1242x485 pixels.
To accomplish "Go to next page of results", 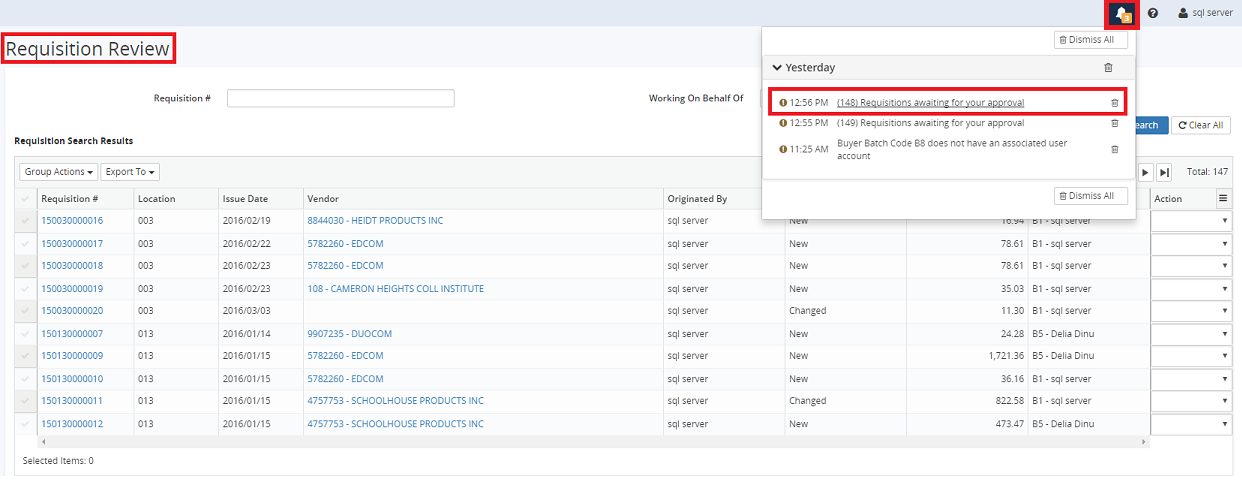I will (1146, 172).
